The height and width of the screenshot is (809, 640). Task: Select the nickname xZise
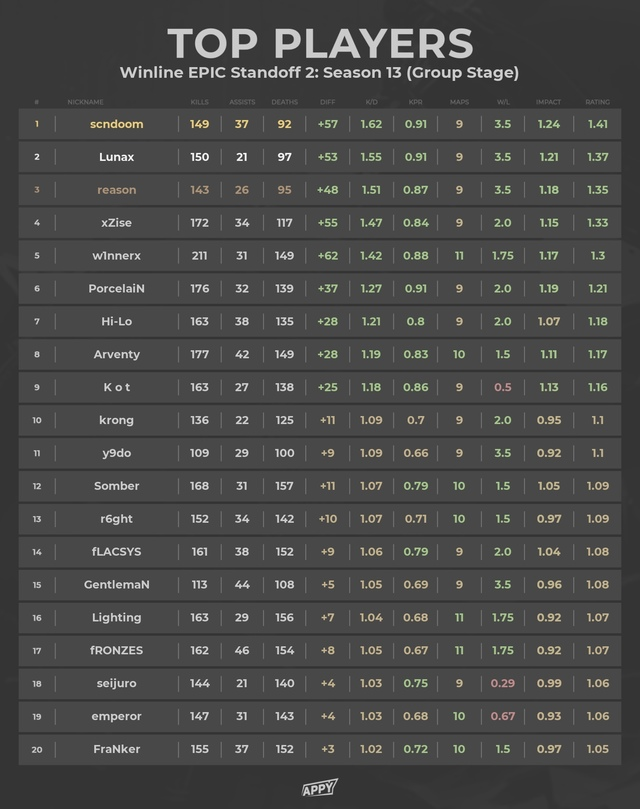pos(117,223)
